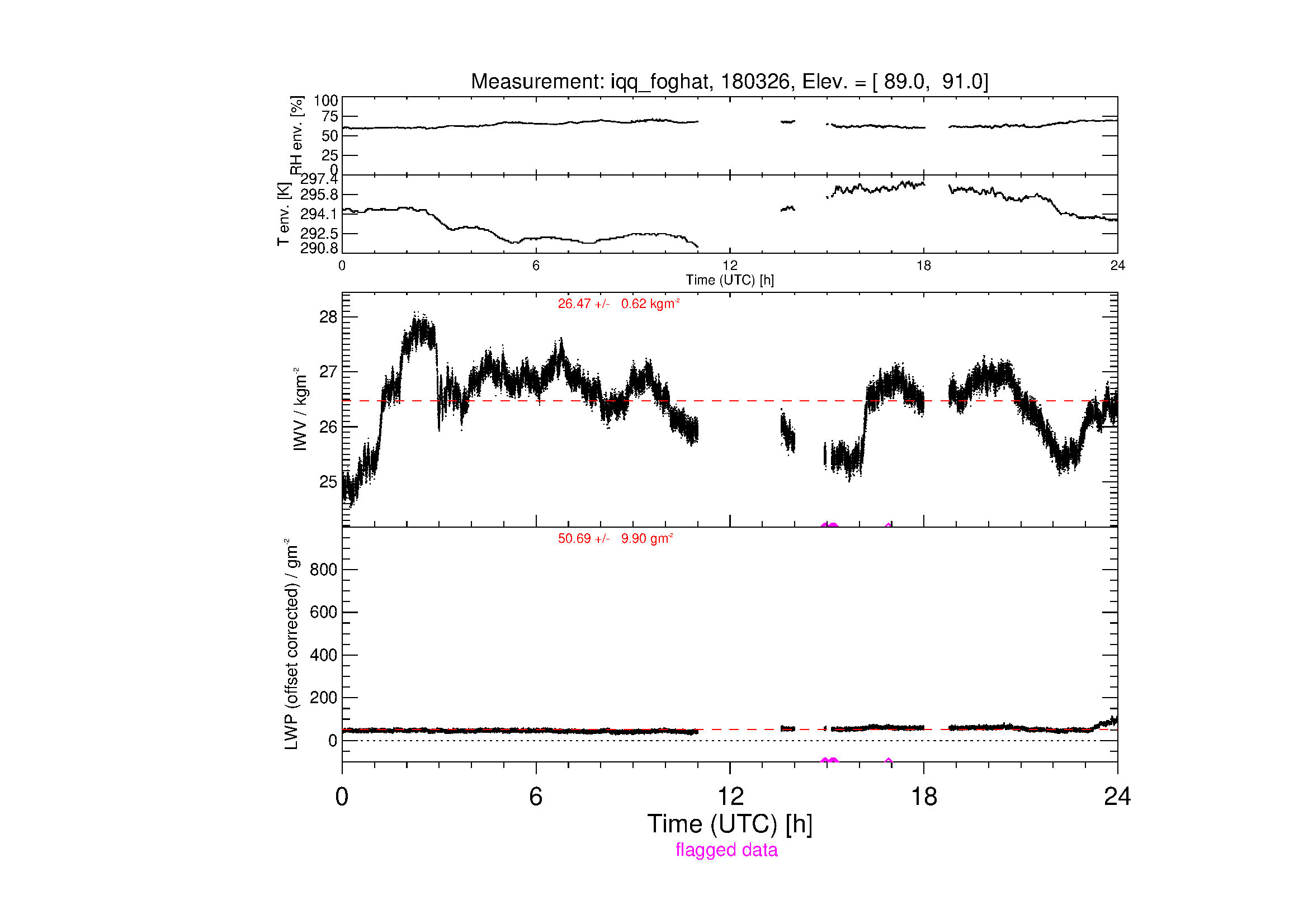Click the flagged data marker near 17 h in LWP panel
Image resolution: width=1308 pixels, height=924 pixels.
pyautogui.click(x=888, y=761)
